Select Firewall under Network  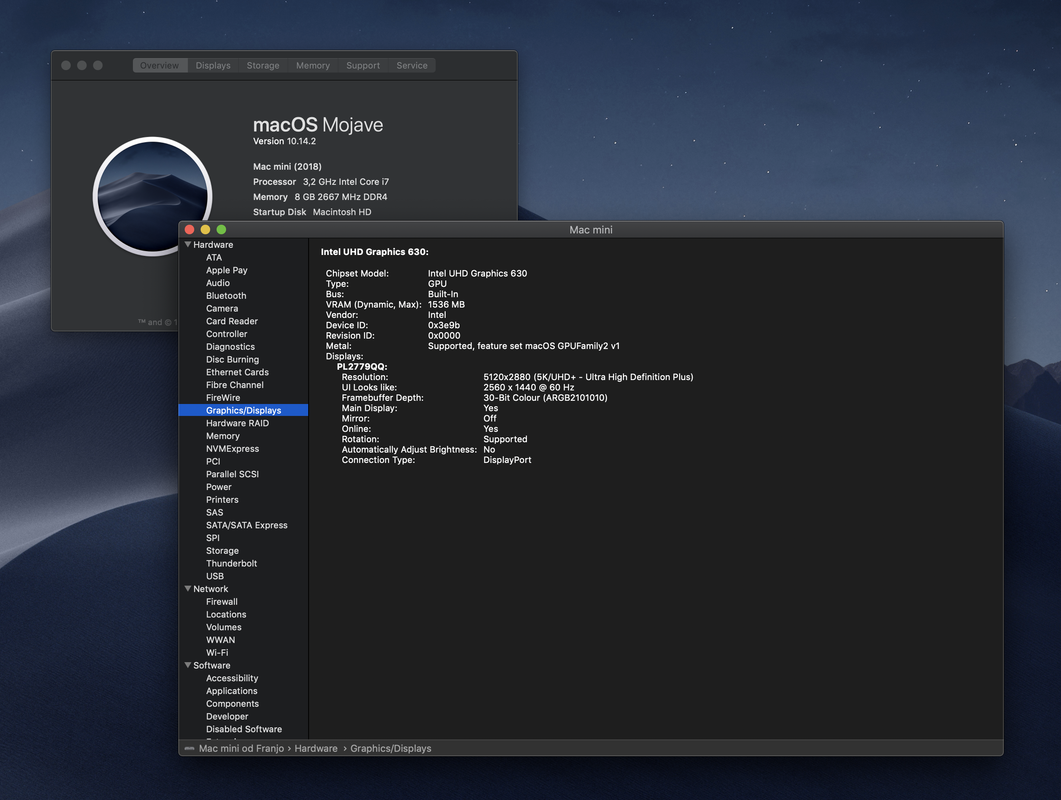(222, 602)
